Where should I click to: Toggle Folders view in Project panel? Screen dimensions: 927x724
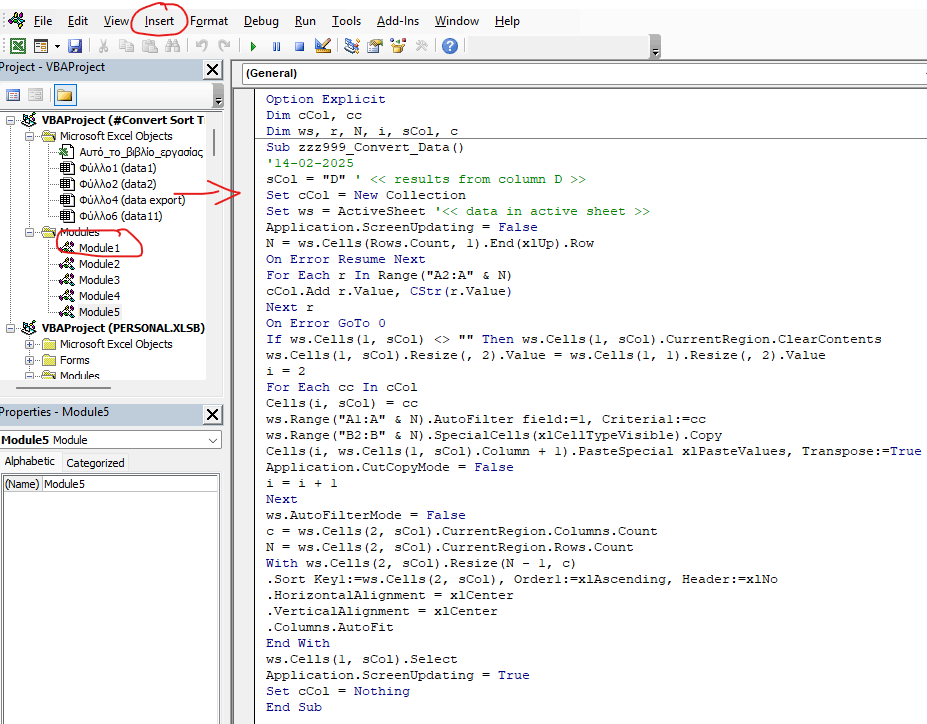pyautogui.click(x=64, y=95)
